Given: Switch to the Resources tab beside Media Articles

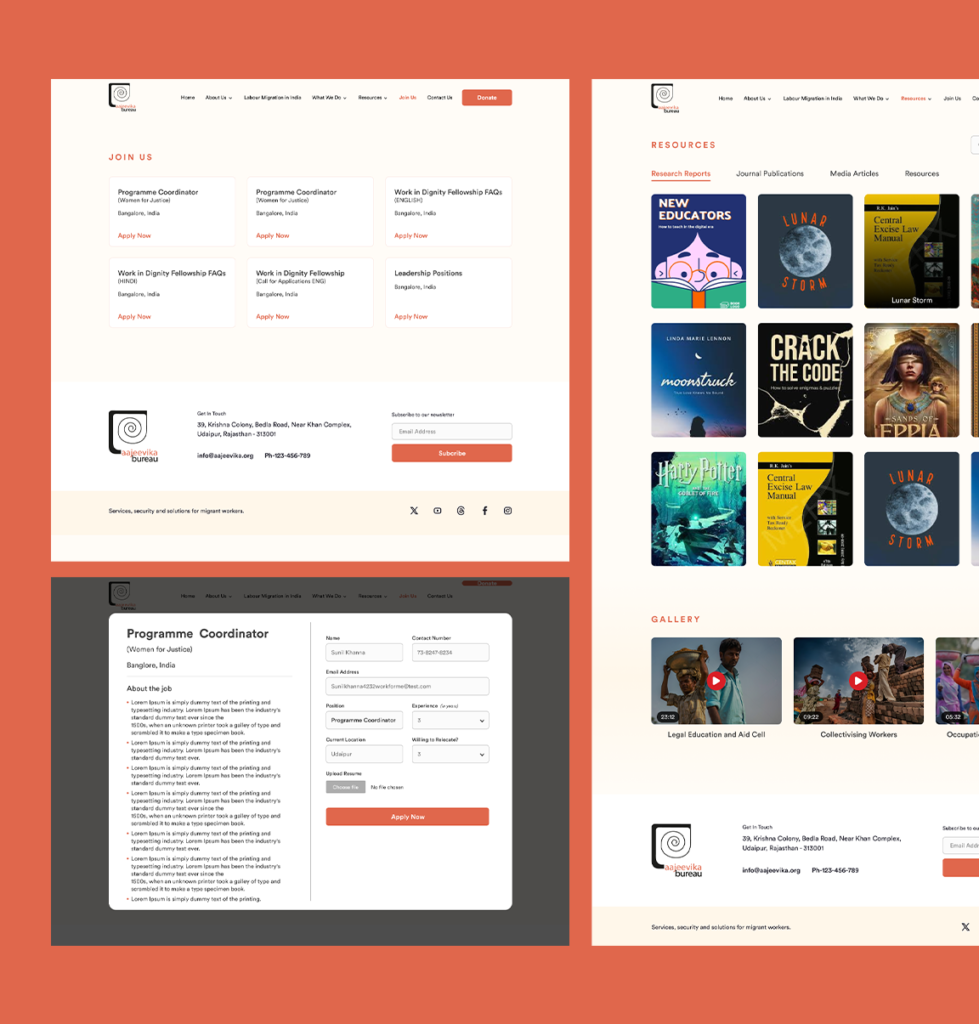Looking at the screenshot, I should (x=922, y=174).
